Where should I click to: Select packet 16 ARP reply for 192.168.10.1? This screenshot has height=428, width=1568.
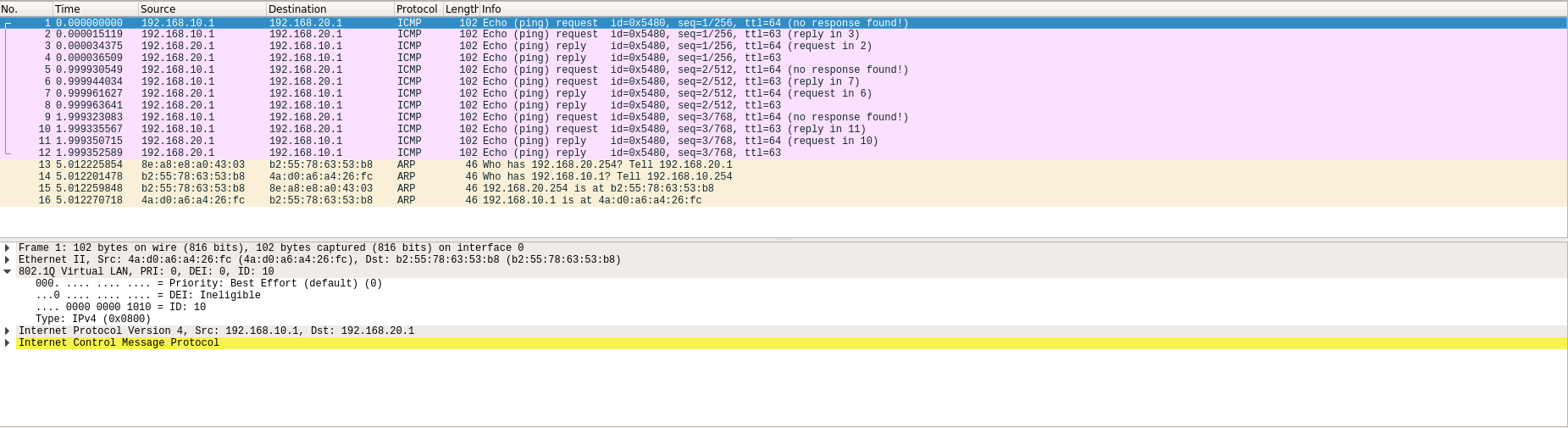[x=591, y=201]
